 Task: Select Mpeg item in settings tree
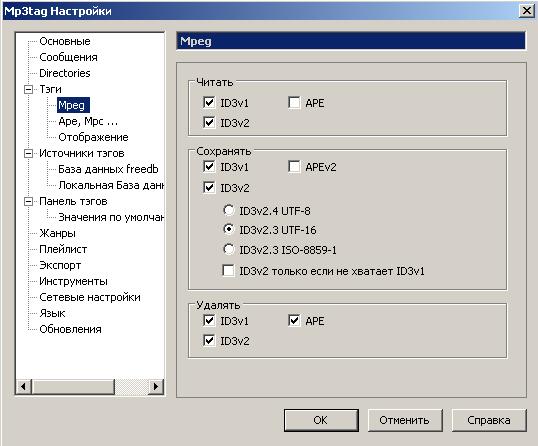pyautogui.click(x=73, y=105)
